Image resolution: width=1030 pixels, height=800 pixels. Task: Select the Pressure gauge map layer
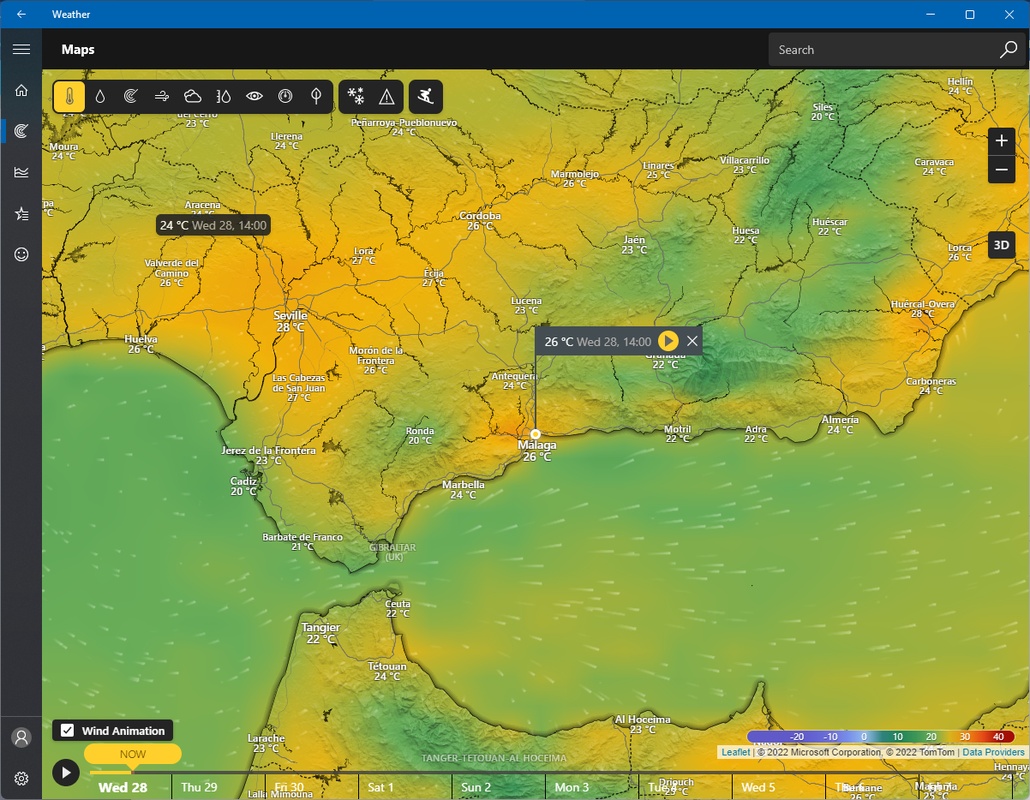[286, 97]
